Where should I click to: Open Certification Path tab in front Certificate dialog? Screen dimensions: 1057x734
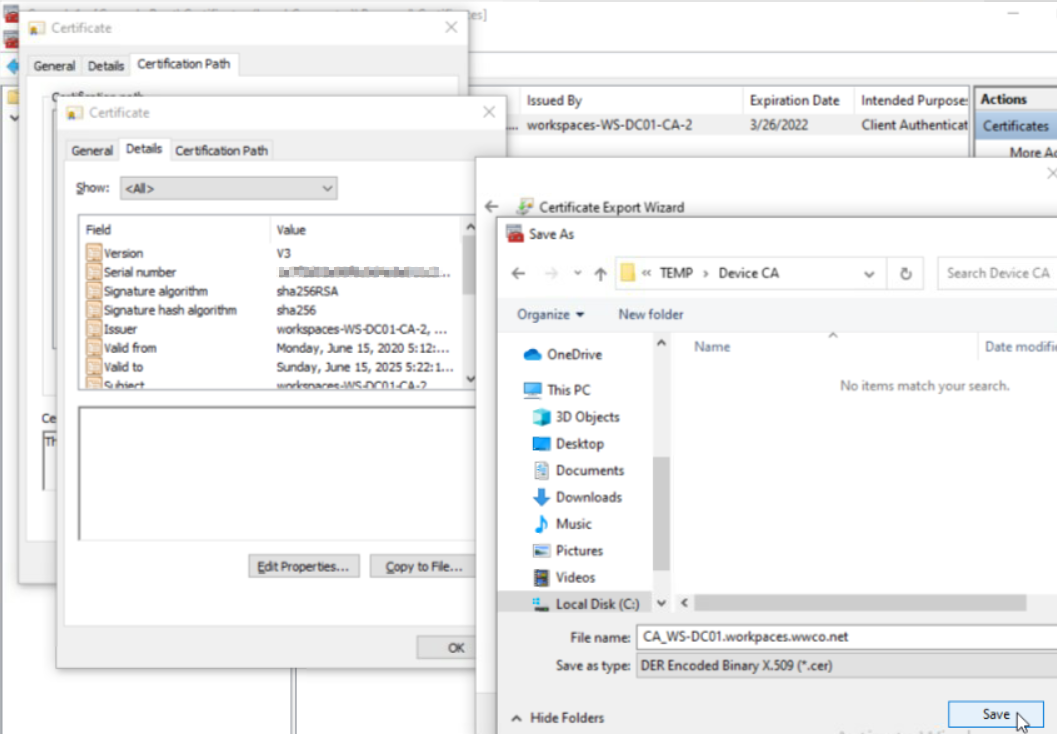point(221,150)
